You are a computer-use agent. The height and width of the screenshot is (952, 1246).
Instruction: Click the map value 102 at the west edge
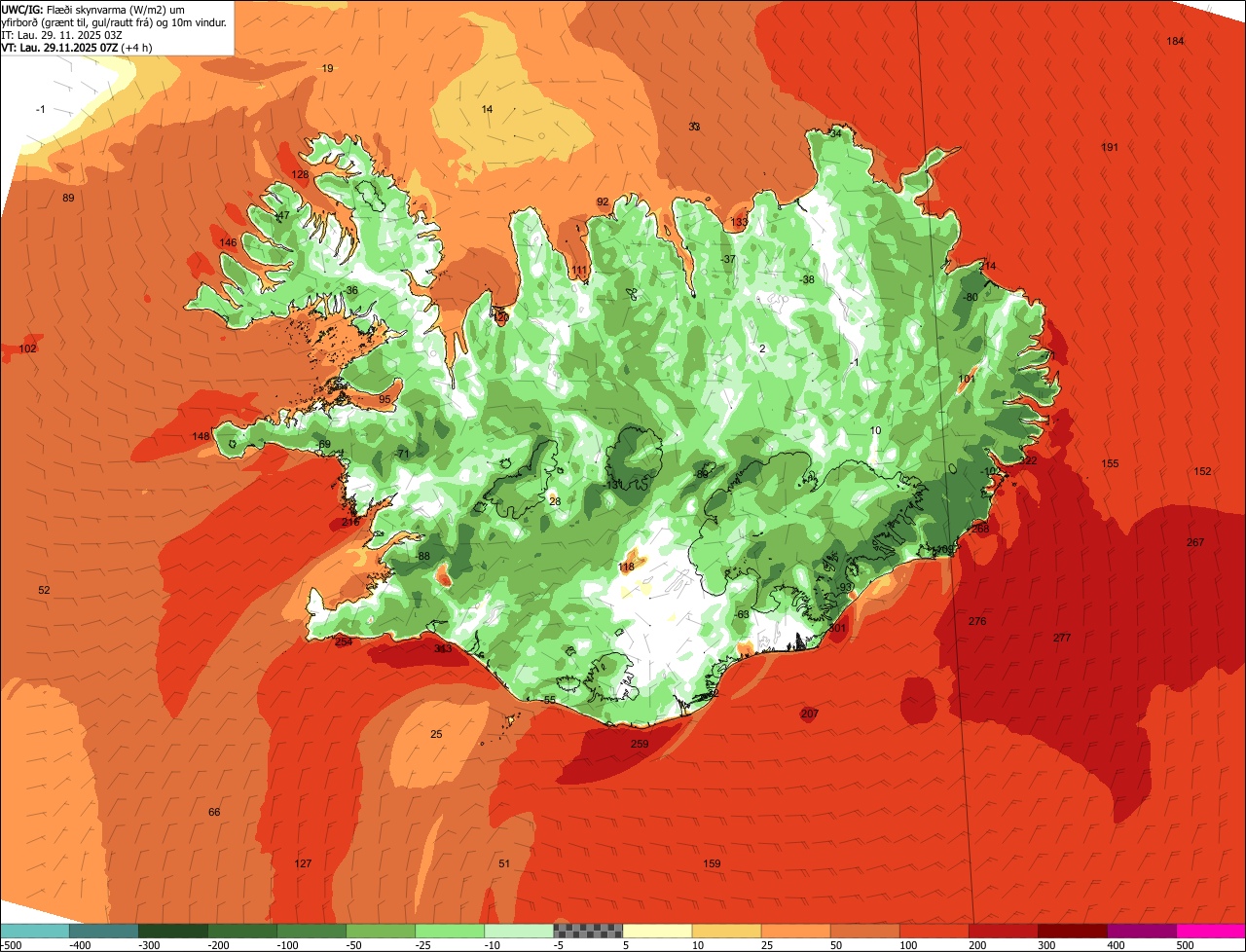[27, 348]
